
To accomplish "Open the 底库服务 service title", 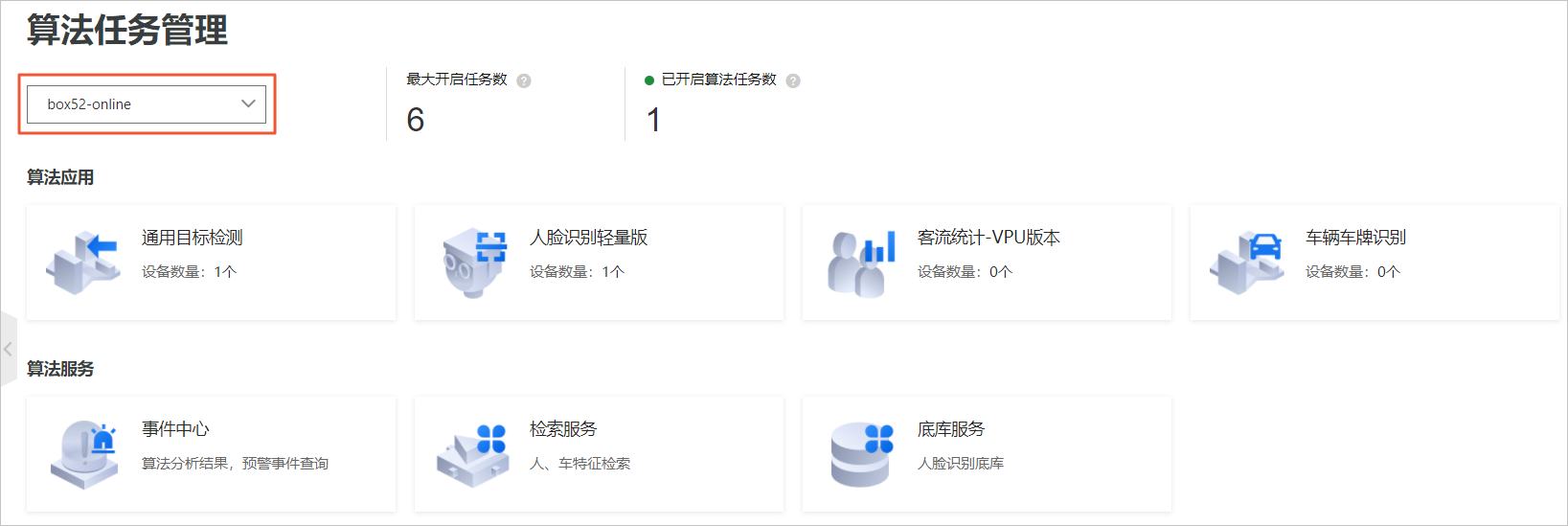I will (x=951, y=429).
